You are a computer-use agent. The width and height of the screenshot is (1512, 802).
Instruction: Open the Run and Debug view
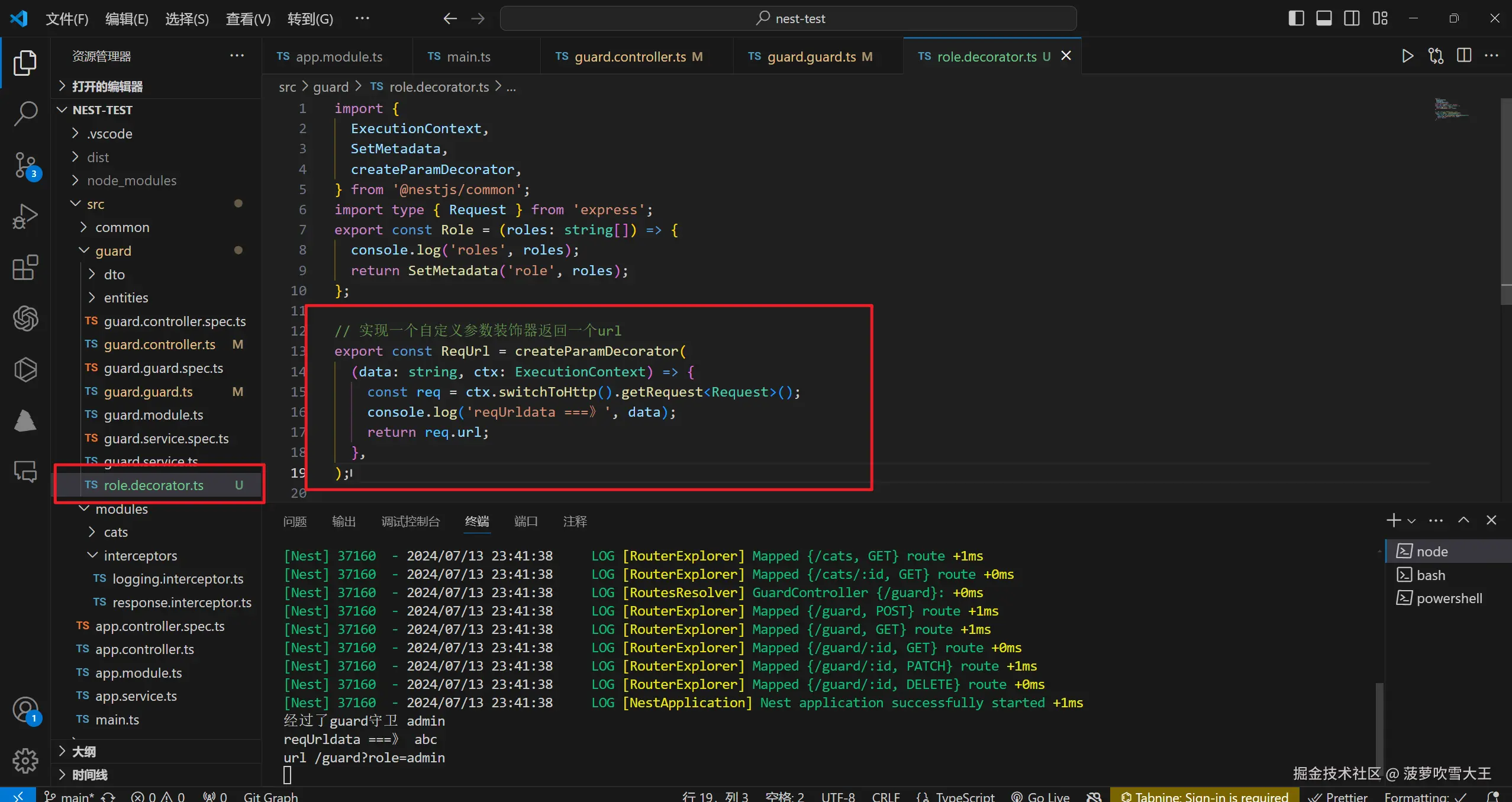[25, 216]
